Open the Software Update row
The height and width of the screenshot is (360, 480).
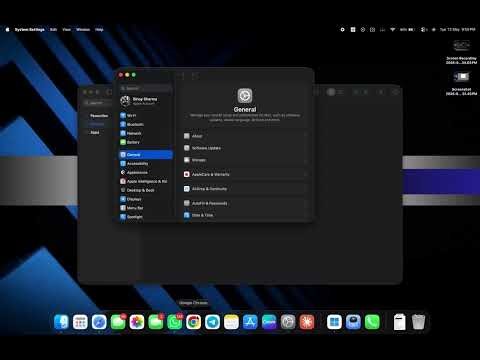click(245, 148)
